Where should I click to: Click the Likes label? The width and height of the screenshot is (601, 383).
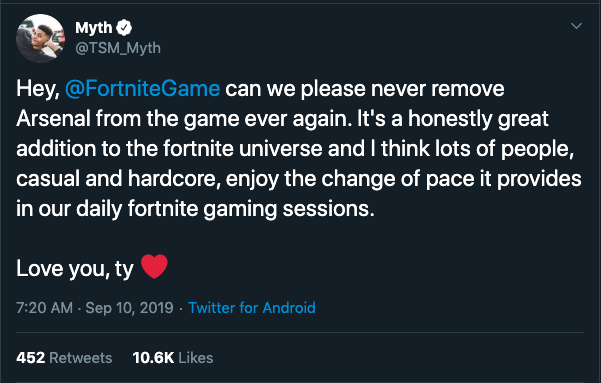[x=196, y=358]
